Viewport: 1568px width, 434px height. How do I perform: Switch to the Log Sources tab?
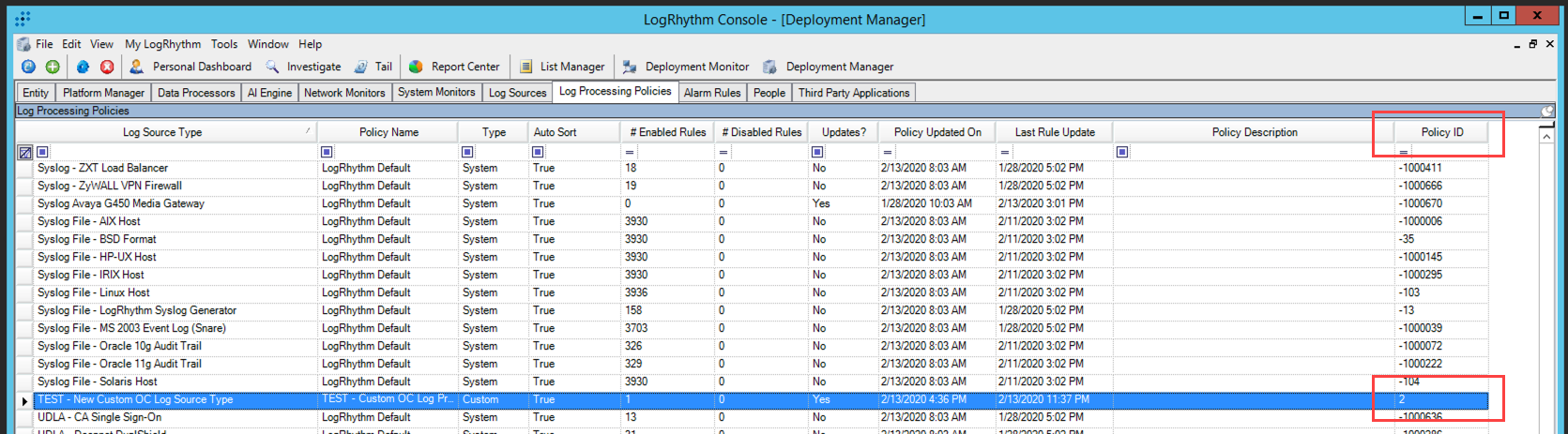(x=517, y=93)
